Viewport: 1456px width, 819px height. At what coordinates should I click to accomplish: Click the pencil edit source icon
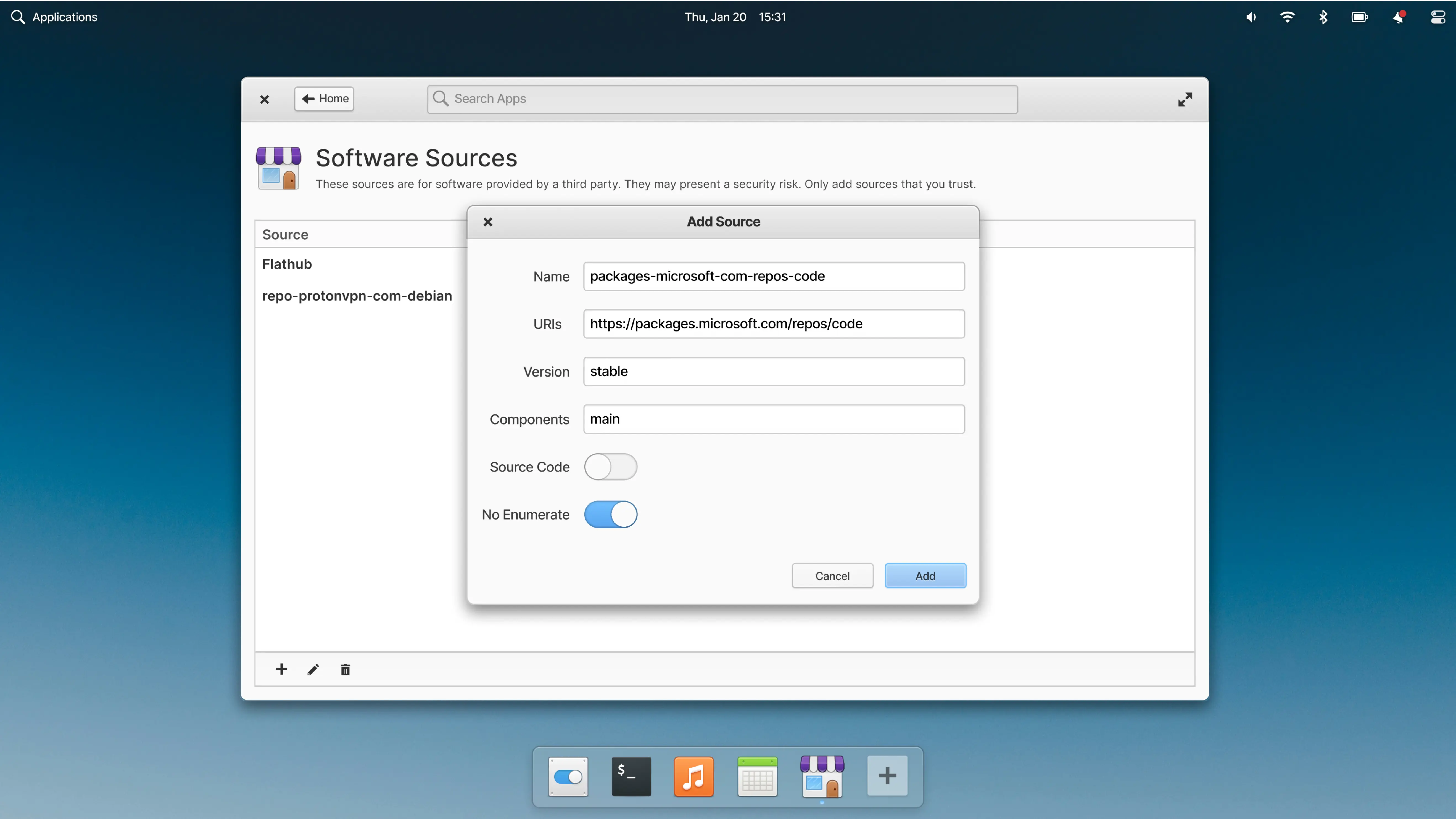point(313,669)
